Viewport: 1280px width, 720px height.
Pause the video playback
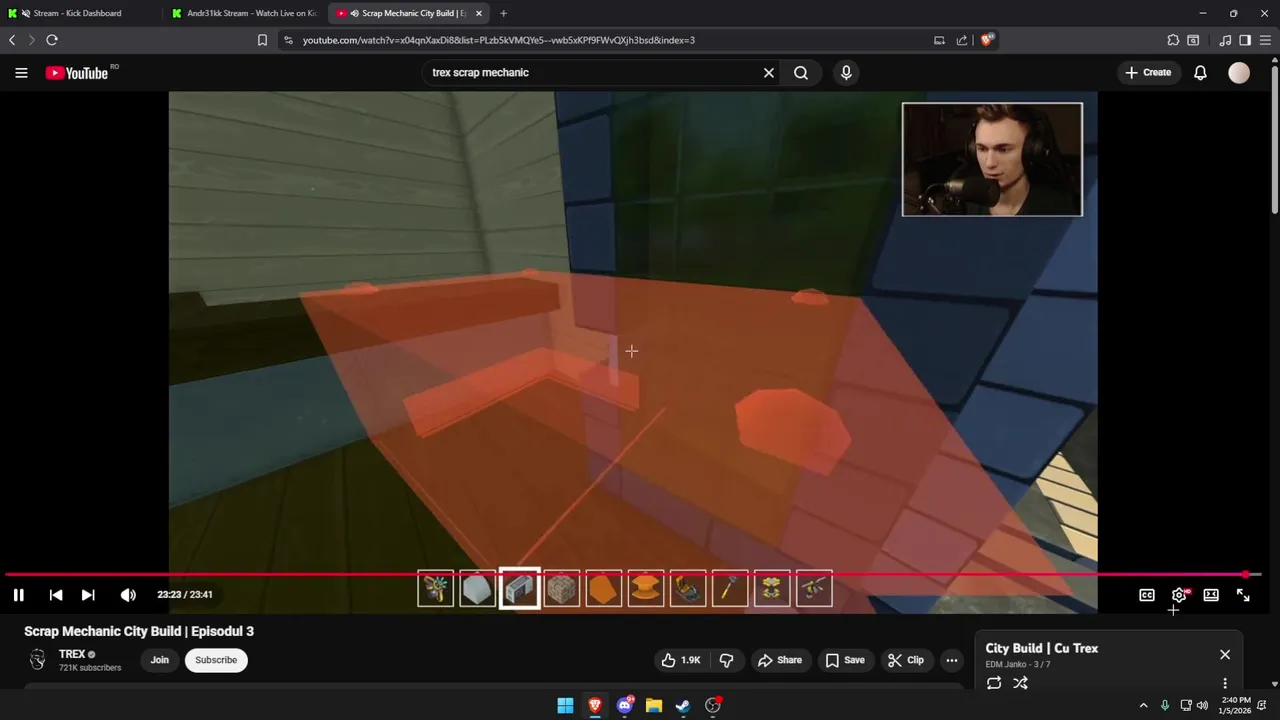[x=18, y=595]
